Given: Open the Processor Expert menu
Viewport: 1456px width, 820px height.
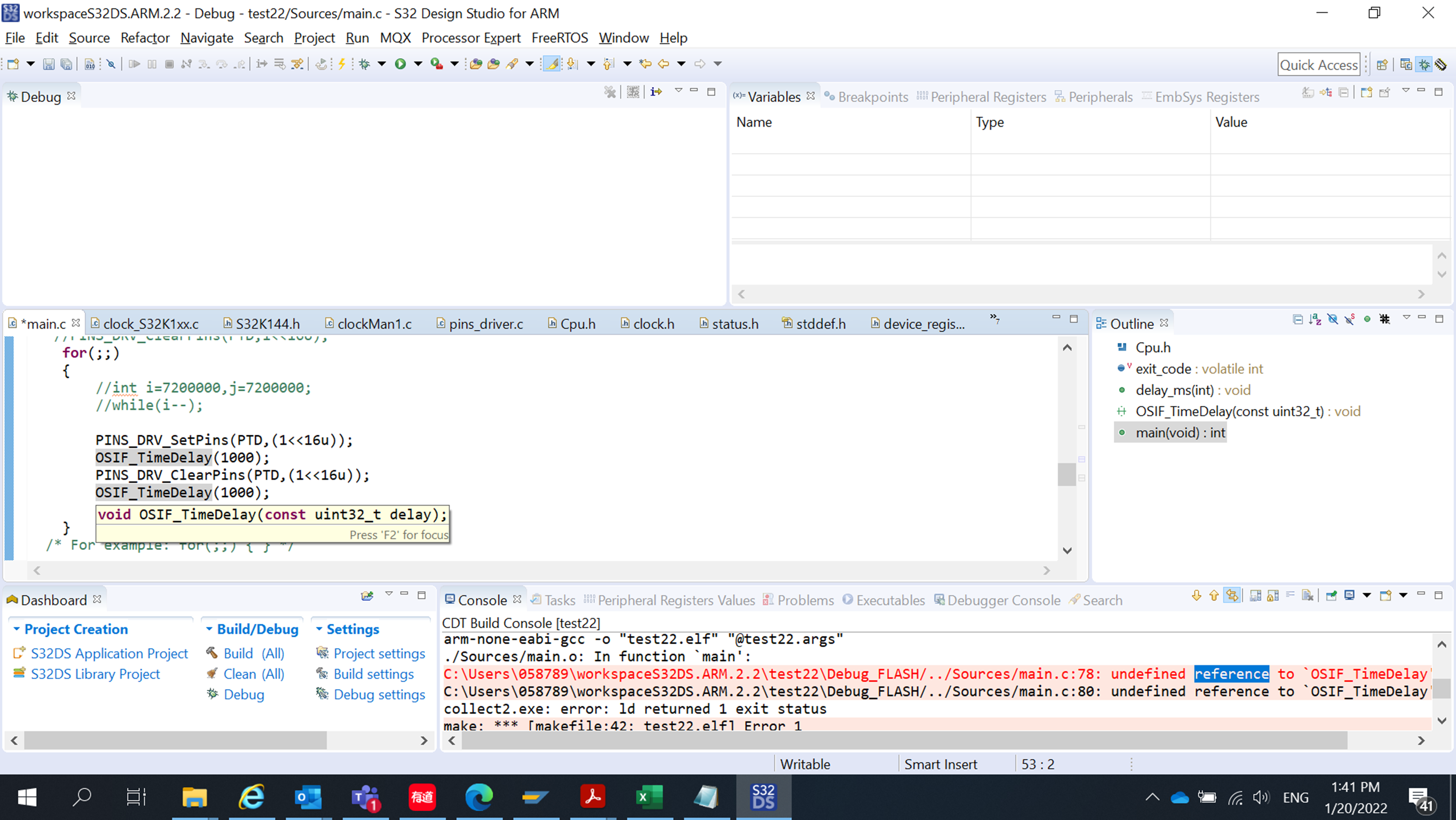Looking at the screenshot, I should 471,38.
